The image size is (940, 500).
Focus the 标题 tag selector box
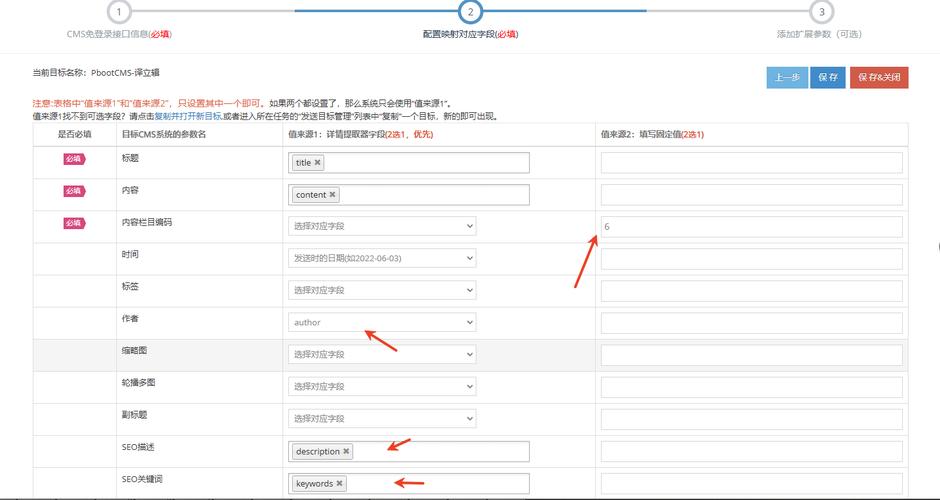click(409, 162)
